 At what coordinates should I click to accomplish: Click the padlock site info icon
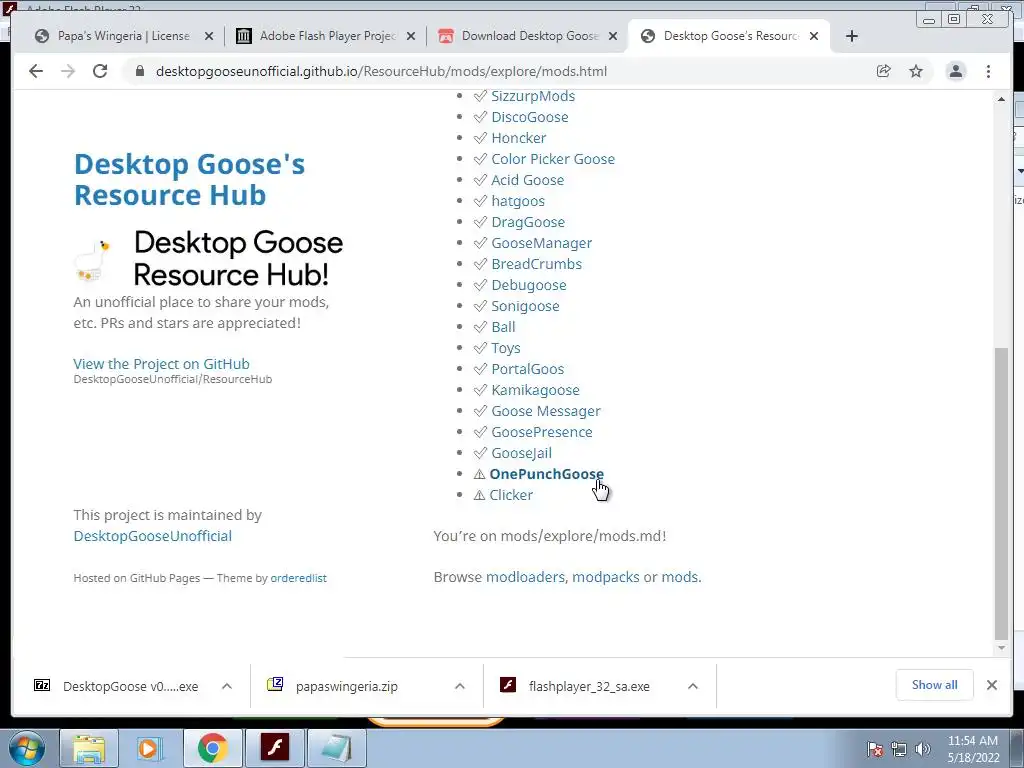(139, 71)
